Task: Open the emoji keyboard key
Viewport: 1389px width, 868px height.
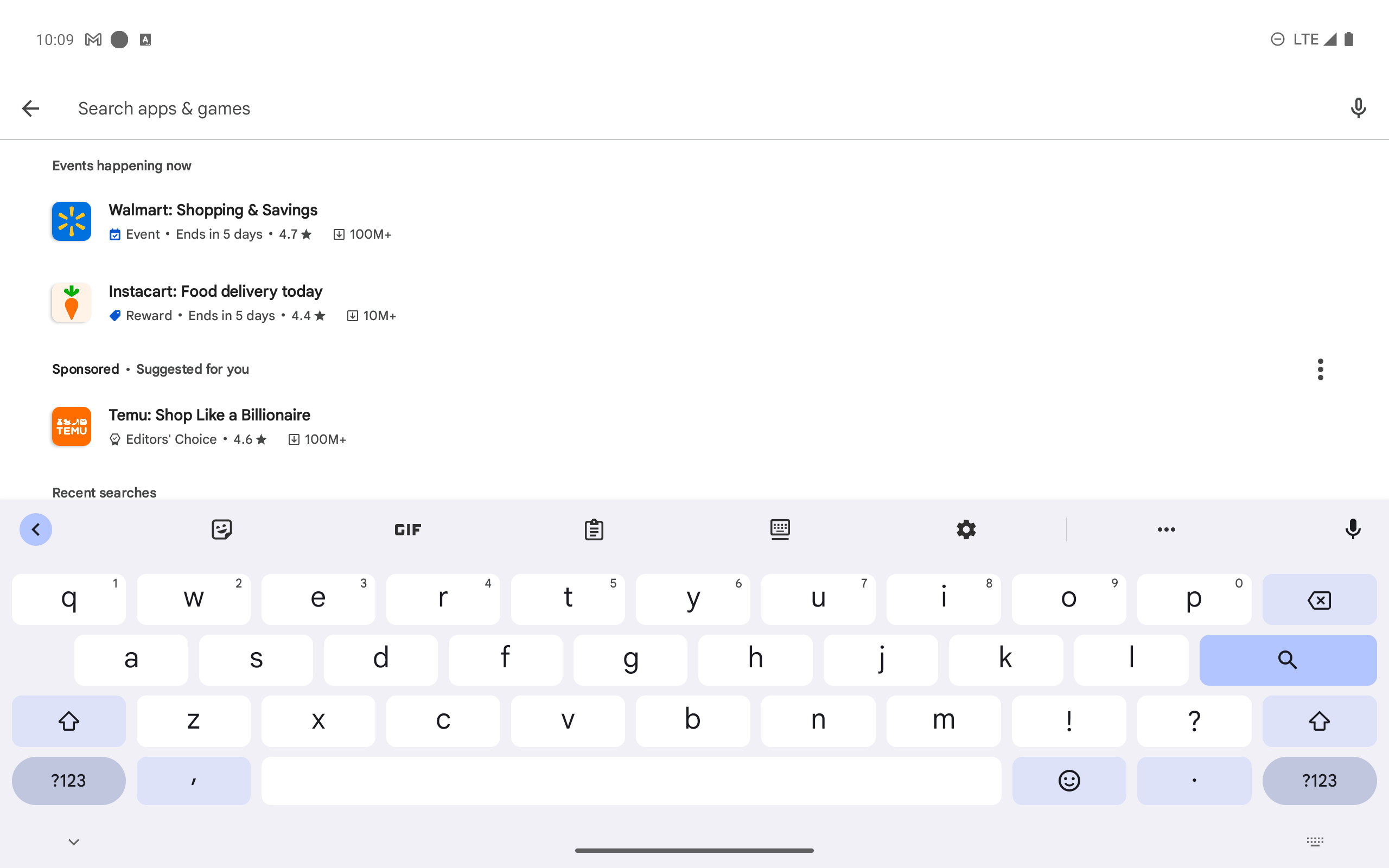Action: click(1069, 781)
